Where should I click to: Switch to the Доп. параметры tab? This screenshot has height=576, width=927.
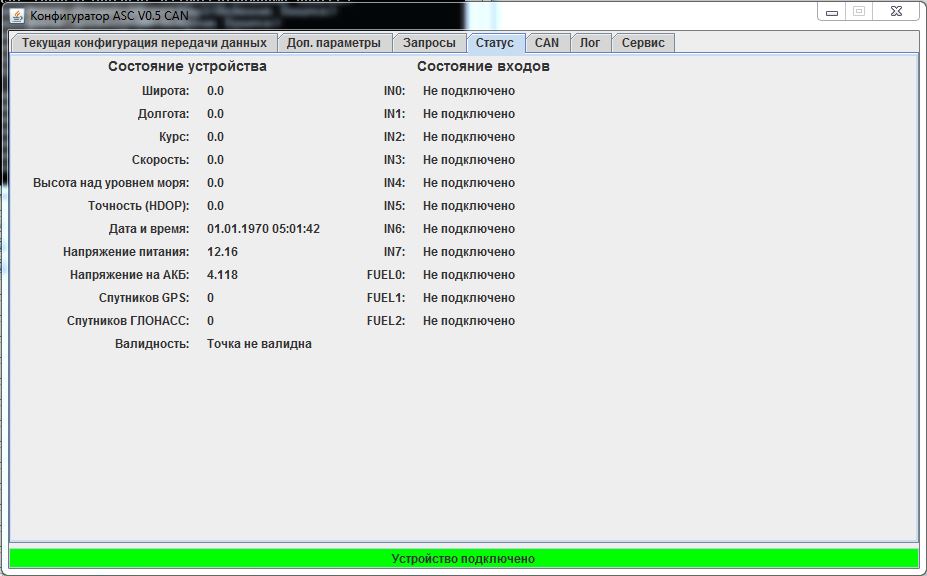click(x=333, y=43)
